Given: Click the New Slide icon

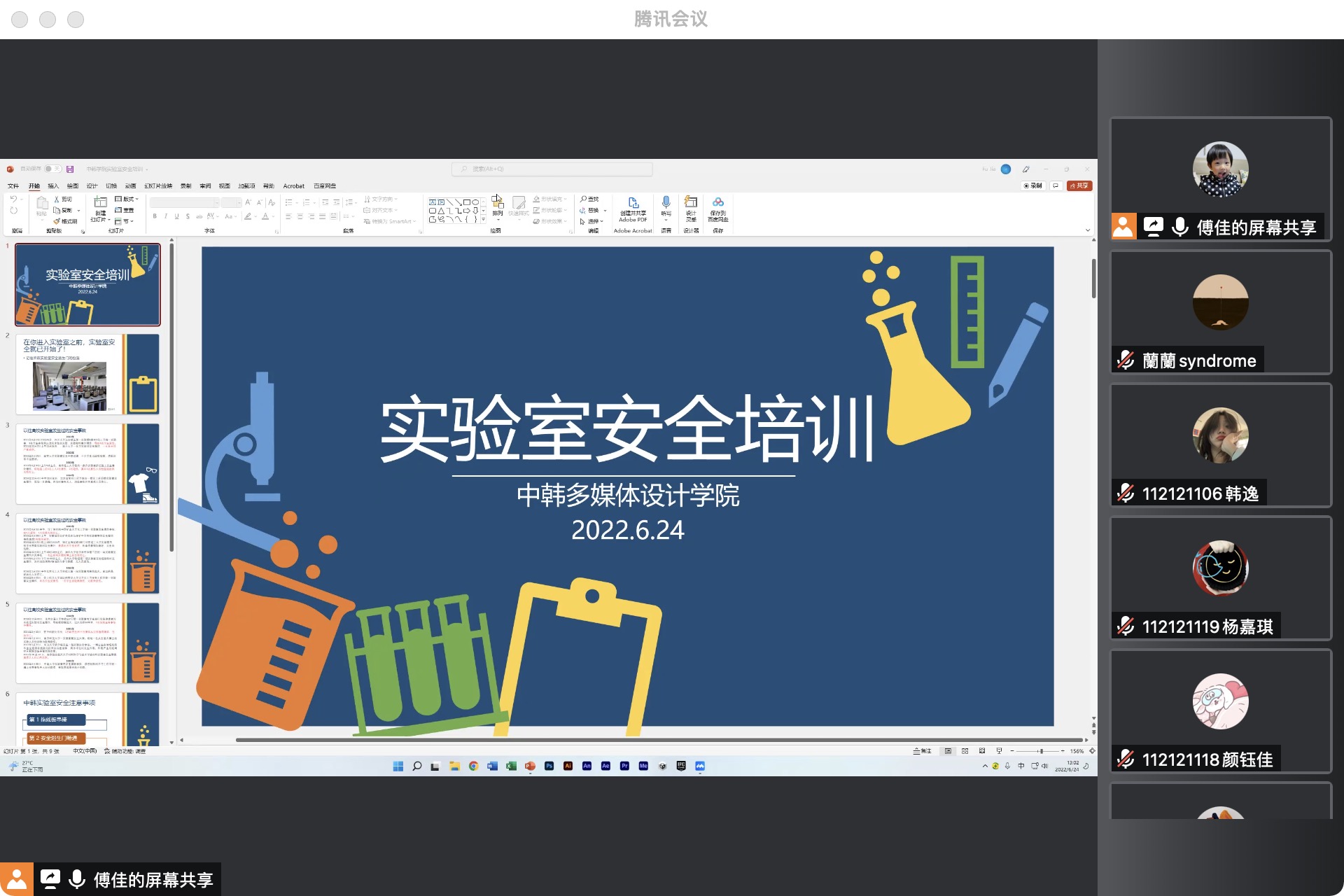Looking at the screenshot, I should tap(100, 202).
